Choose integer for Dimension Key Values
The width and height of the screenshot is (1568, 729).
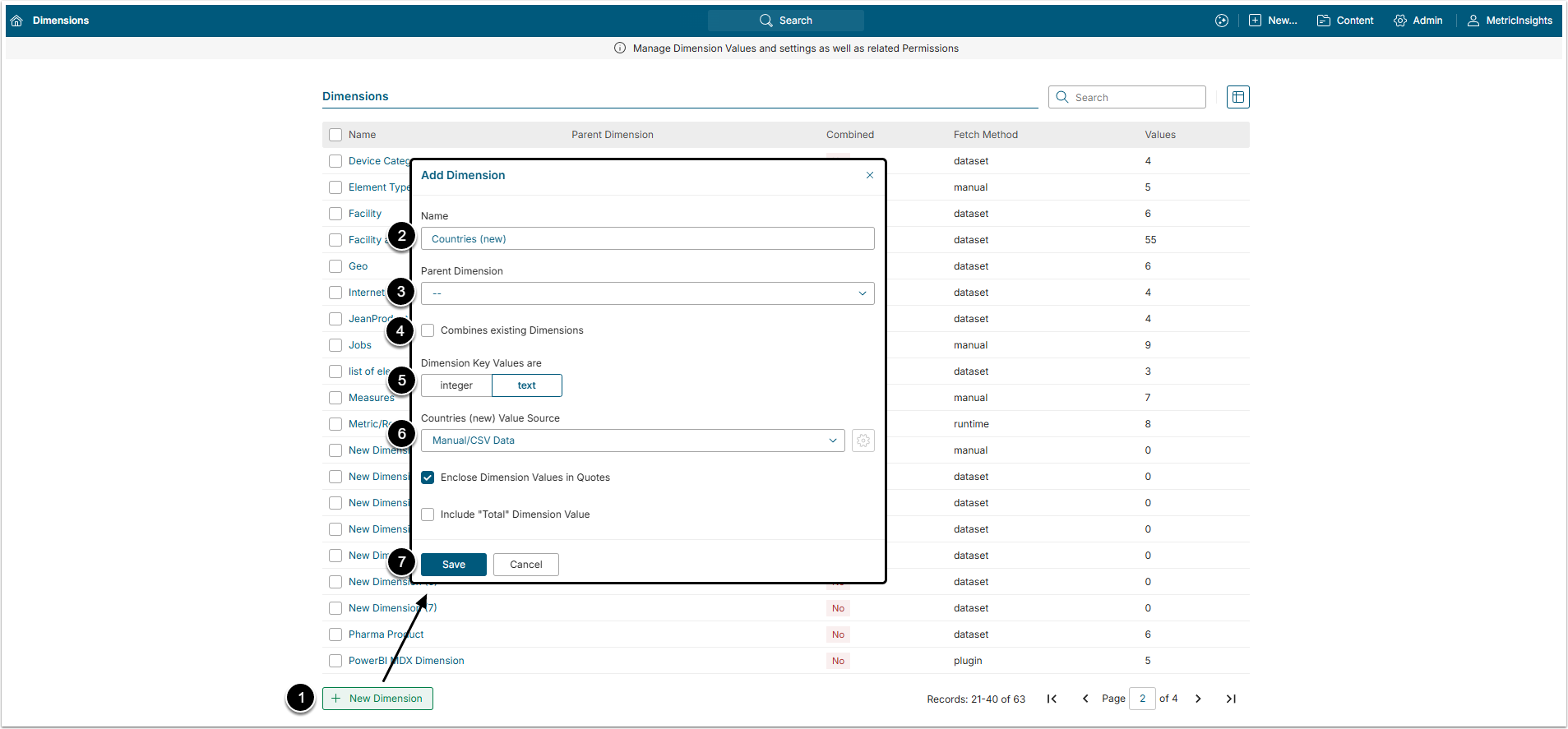(x=456, y=385)
